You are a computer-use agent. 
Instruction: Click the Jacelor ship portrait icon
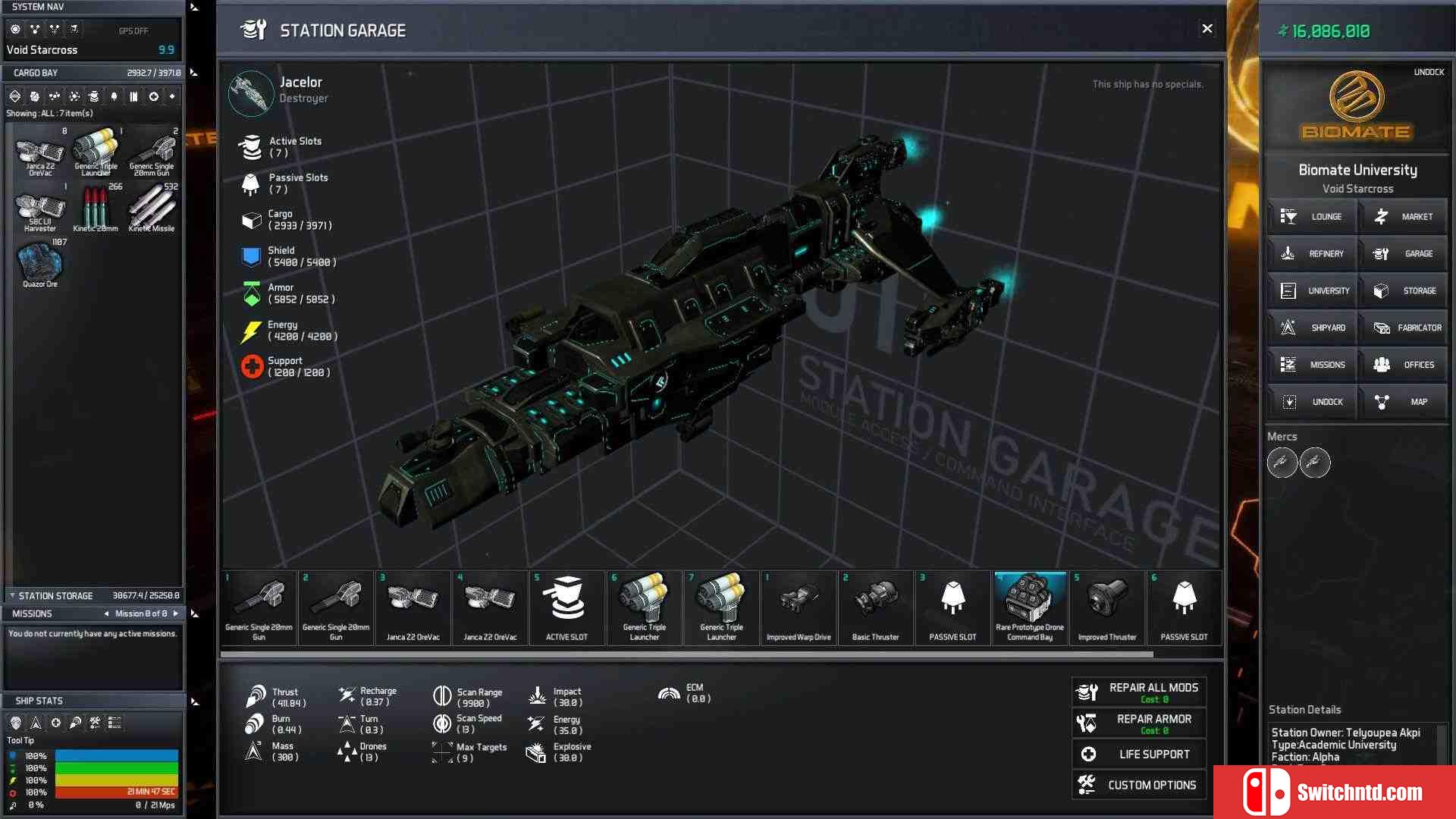pyautogui.click(x=251, y=93)
